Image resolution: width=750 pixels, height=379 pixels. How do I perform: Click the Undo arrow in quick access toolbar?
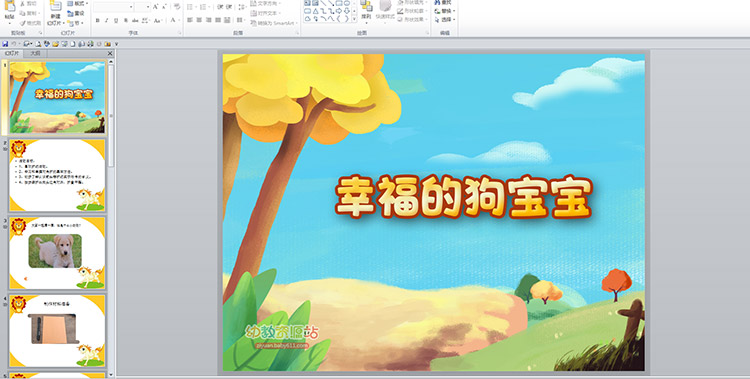click(13, 44)
